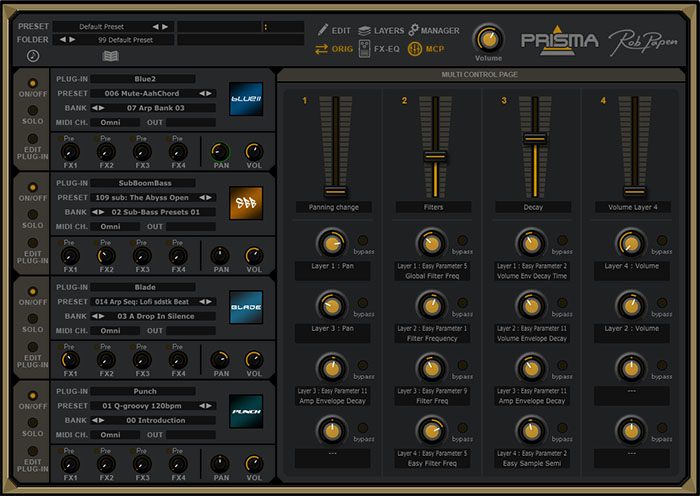The width and height of the screenshot is (700, 496).
Task: Open plug-in selector showing Punch
Action: click(x=143, y=391)
